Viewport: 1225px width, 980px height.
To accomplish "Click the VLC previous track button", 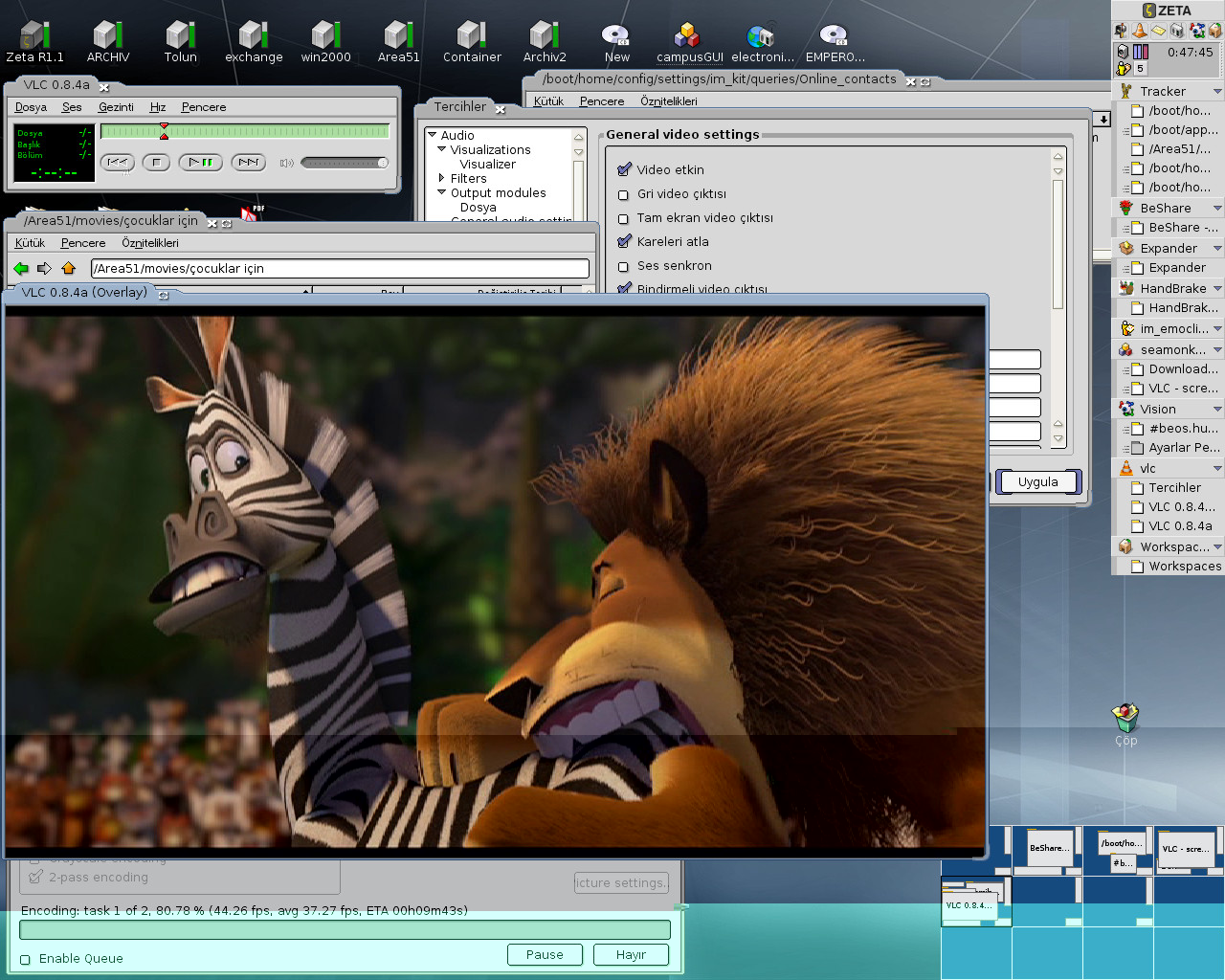I will pyautogui.click(x=118, y=163).
